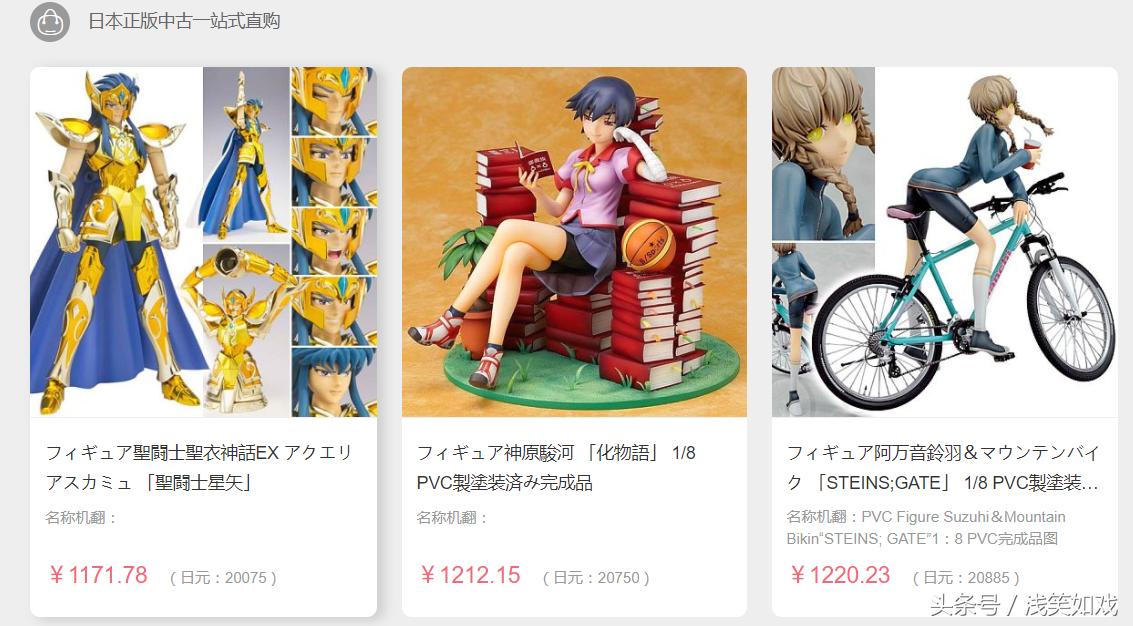View the small Suzuha bike side thumbnail
This screenshot has height=626, width=1133.
(823, 330)
